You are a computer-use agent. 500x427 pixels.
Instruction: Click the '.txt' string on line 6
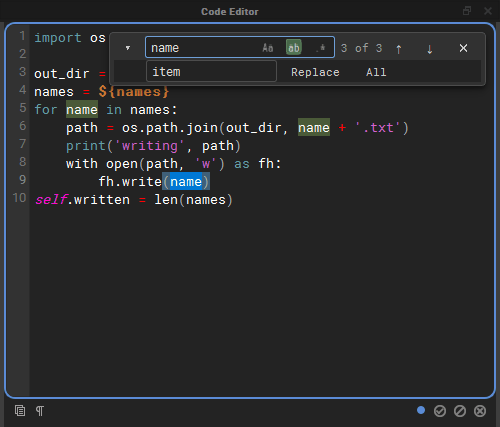pyautogui.click(x=378, y=128)
